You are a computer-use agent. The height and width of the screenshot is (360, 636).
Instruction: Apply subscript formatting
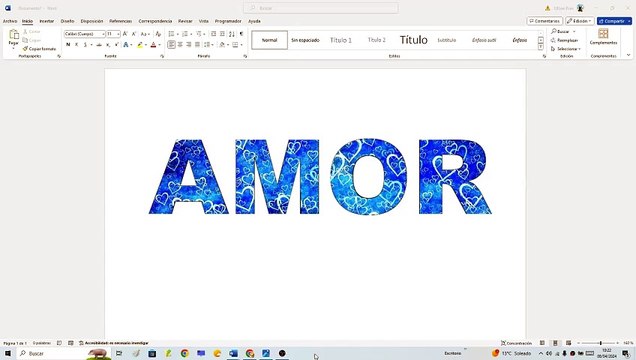pyautogui.click(x=108, y=45)
